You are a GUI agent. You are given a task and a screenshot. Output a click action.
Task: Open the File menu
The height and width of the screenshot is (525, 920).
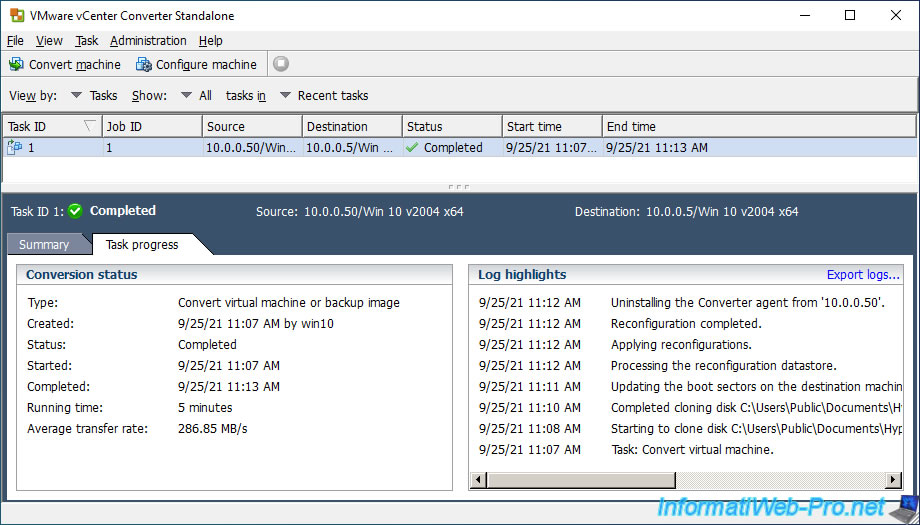point(15,41)
